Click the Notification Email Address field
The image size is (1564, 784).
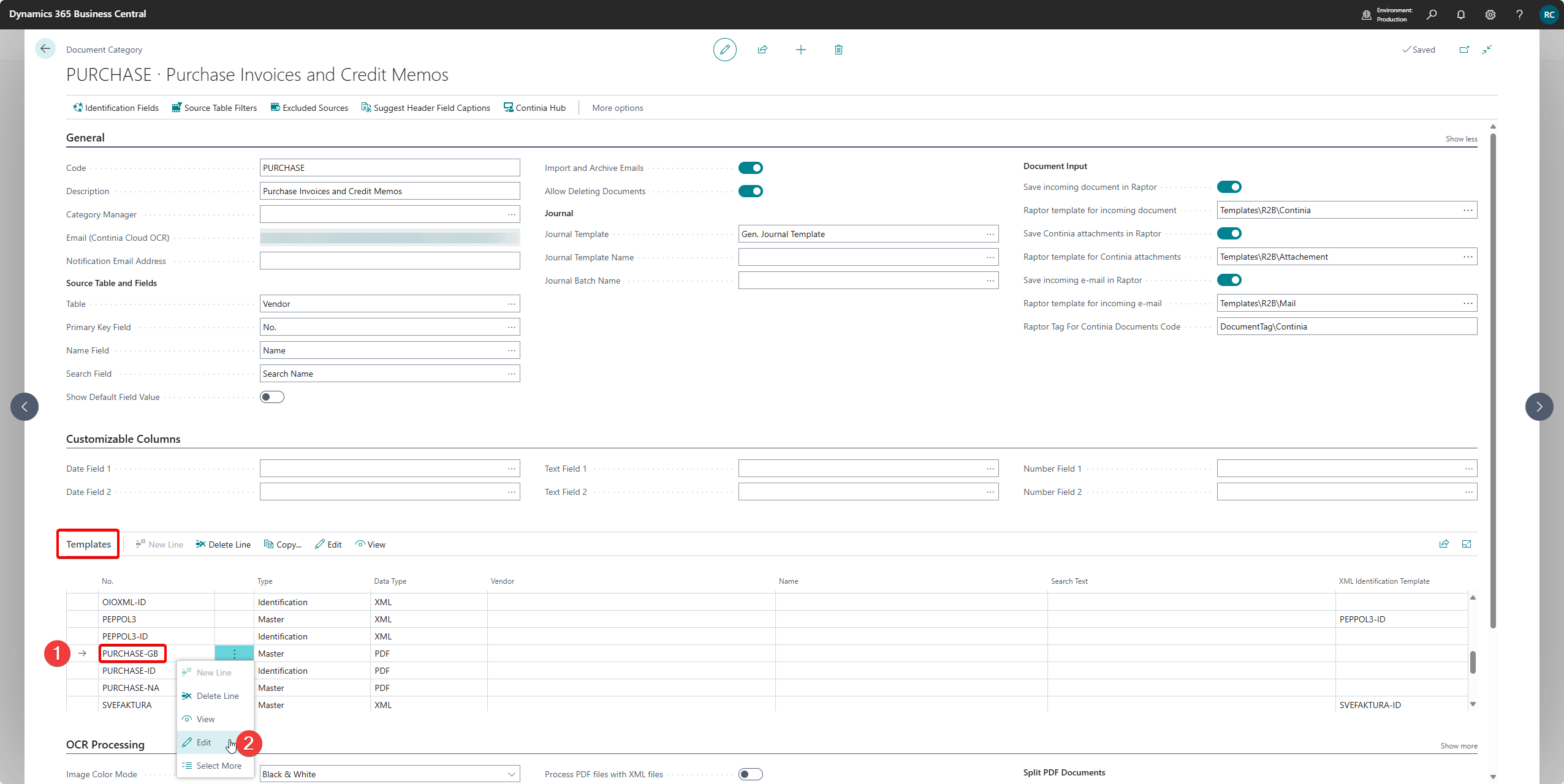pos(390,261)
